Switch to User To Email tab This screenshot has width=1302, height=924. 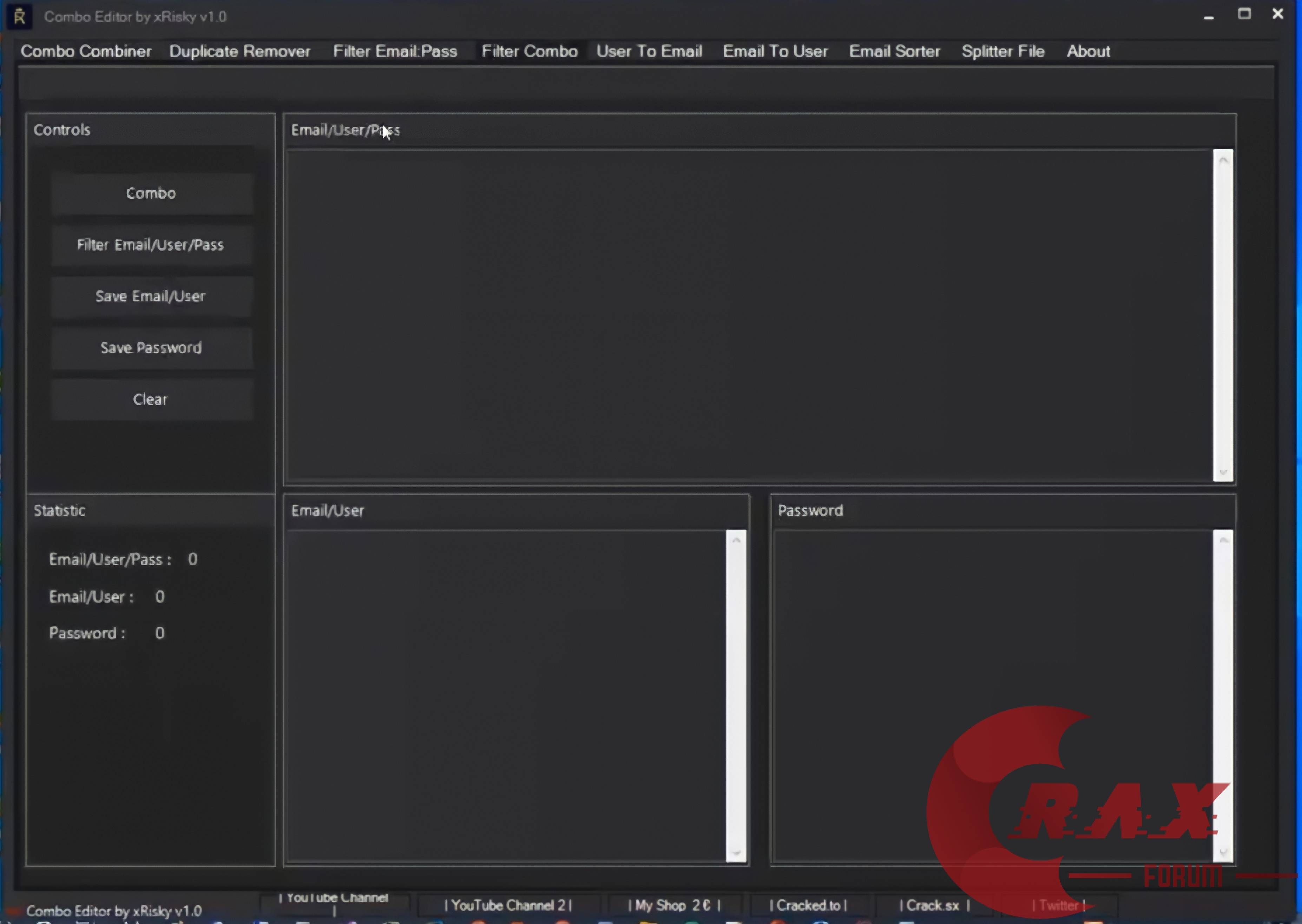[649, 51]
